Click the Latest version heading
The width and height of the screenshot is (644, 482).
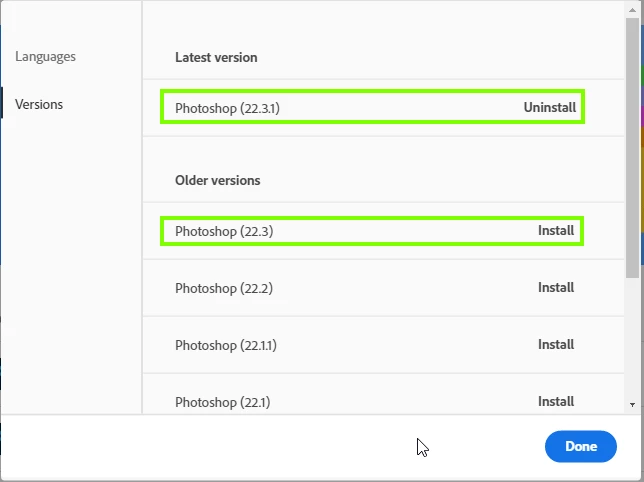(x=216, y=57)
